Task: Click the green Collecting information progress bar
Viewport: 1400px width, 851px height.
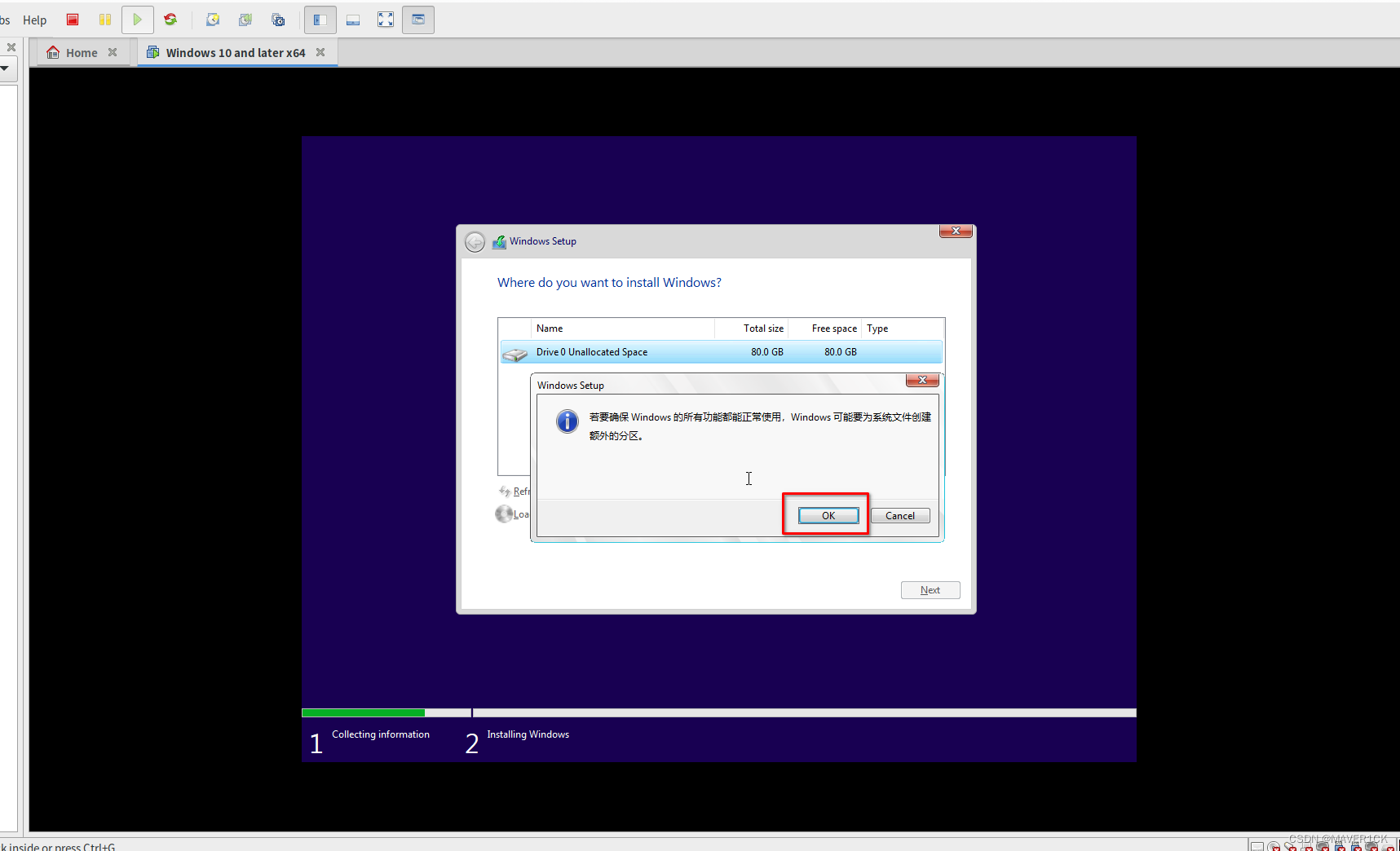Action: click(363, 712)
